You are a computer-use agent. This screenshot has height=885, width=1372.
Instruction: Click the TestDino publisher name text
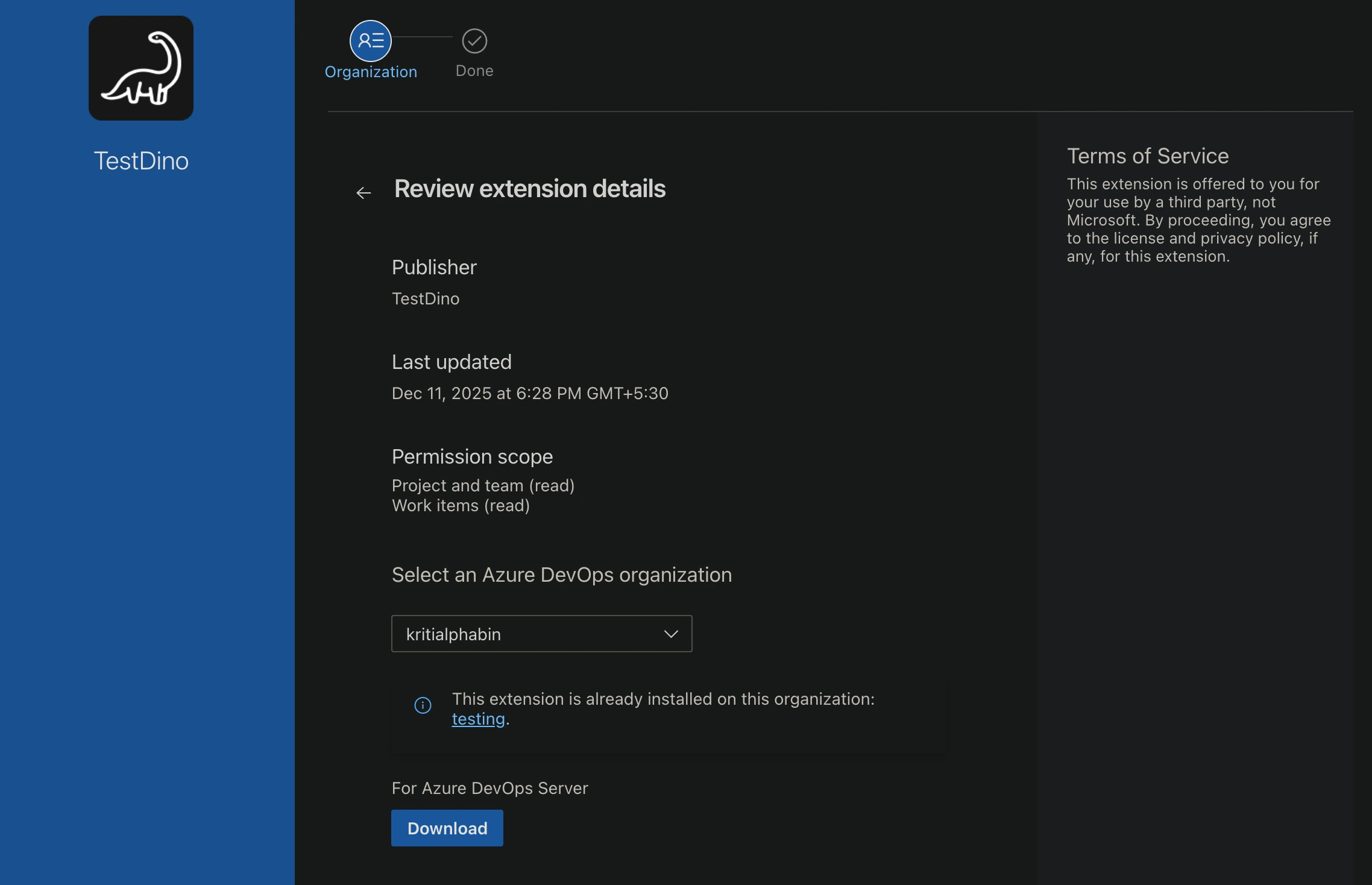tap(426, 298)
